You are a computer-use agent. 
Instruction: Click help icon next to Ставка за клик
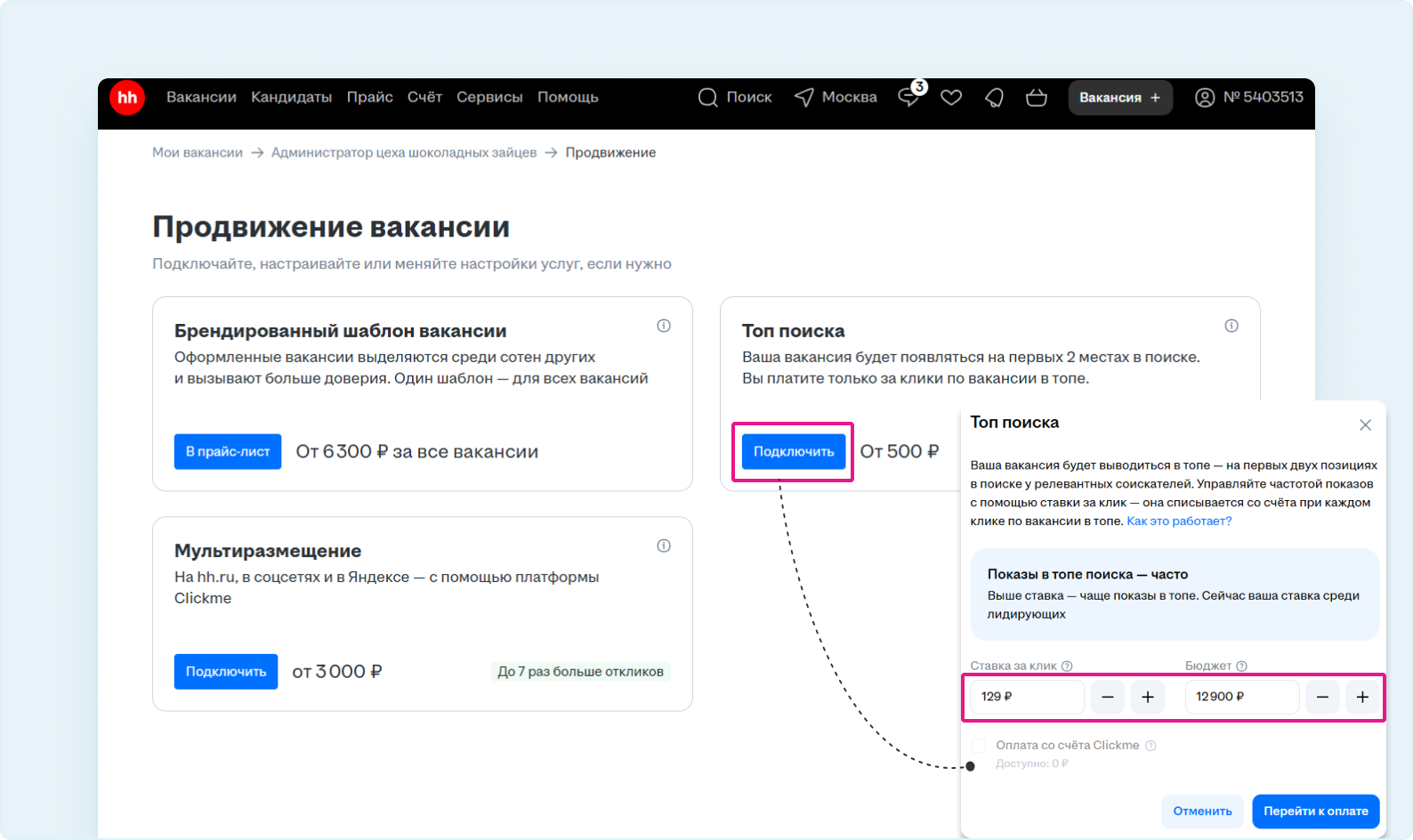tap(1067, 666)
